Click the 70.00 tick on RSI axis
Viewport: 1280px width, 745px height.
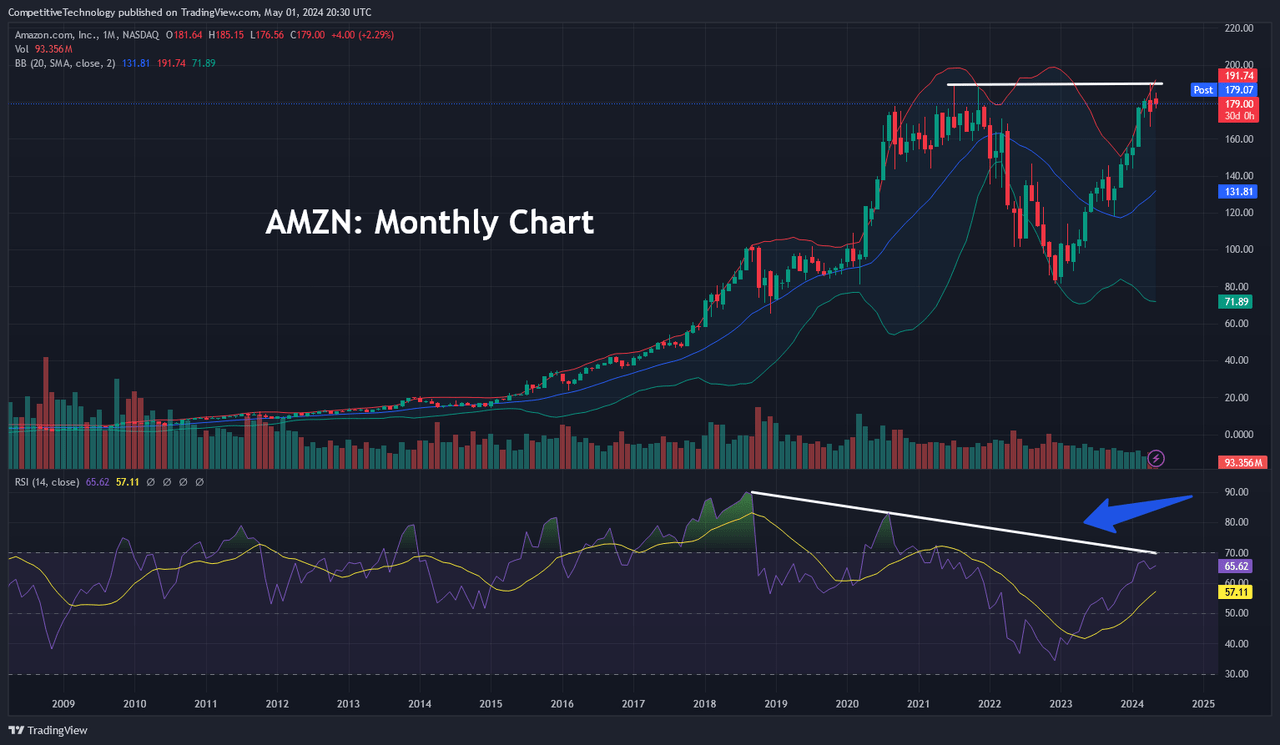[x=1238, y=553]
